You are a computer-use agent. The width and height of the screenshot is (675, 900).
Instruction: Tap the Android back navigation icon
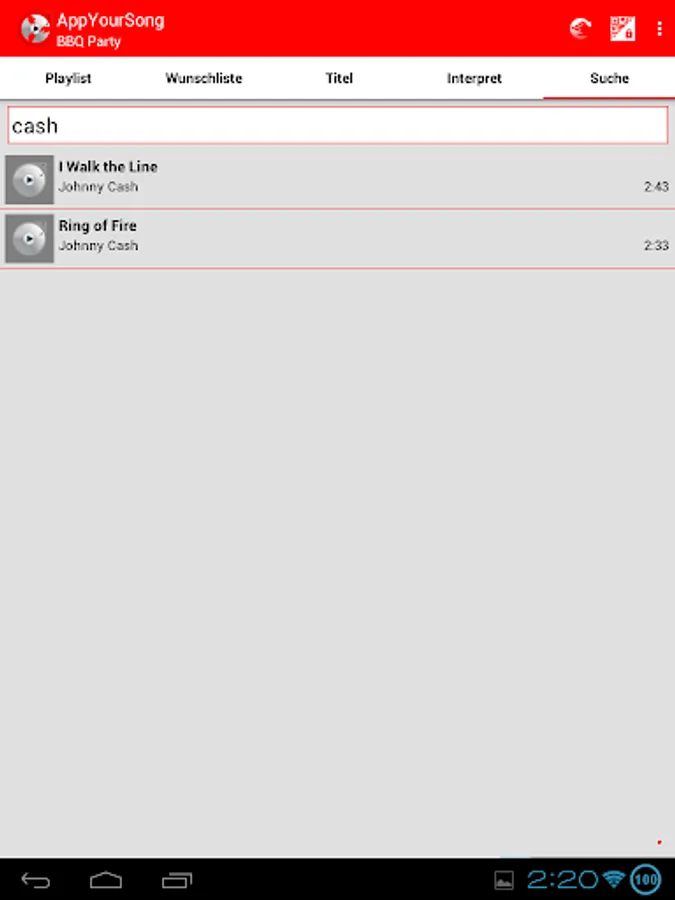(x=36, y=880)
